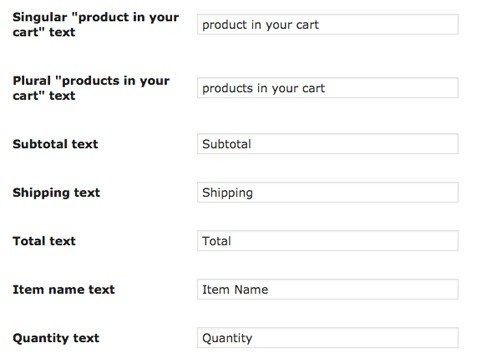The height and width of the screenshot is (360, 500).
Task: Place cursor on word "product" in singular field
Action: (224, 26)
